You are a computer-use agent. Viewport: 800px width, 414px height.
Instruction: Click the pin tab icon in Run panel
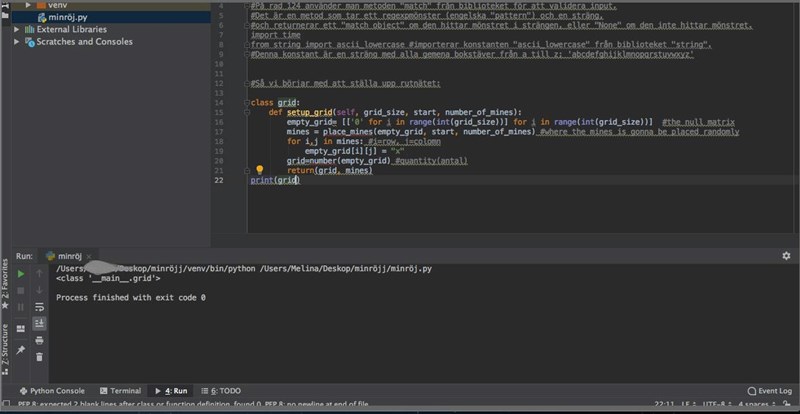pos(20,349)
